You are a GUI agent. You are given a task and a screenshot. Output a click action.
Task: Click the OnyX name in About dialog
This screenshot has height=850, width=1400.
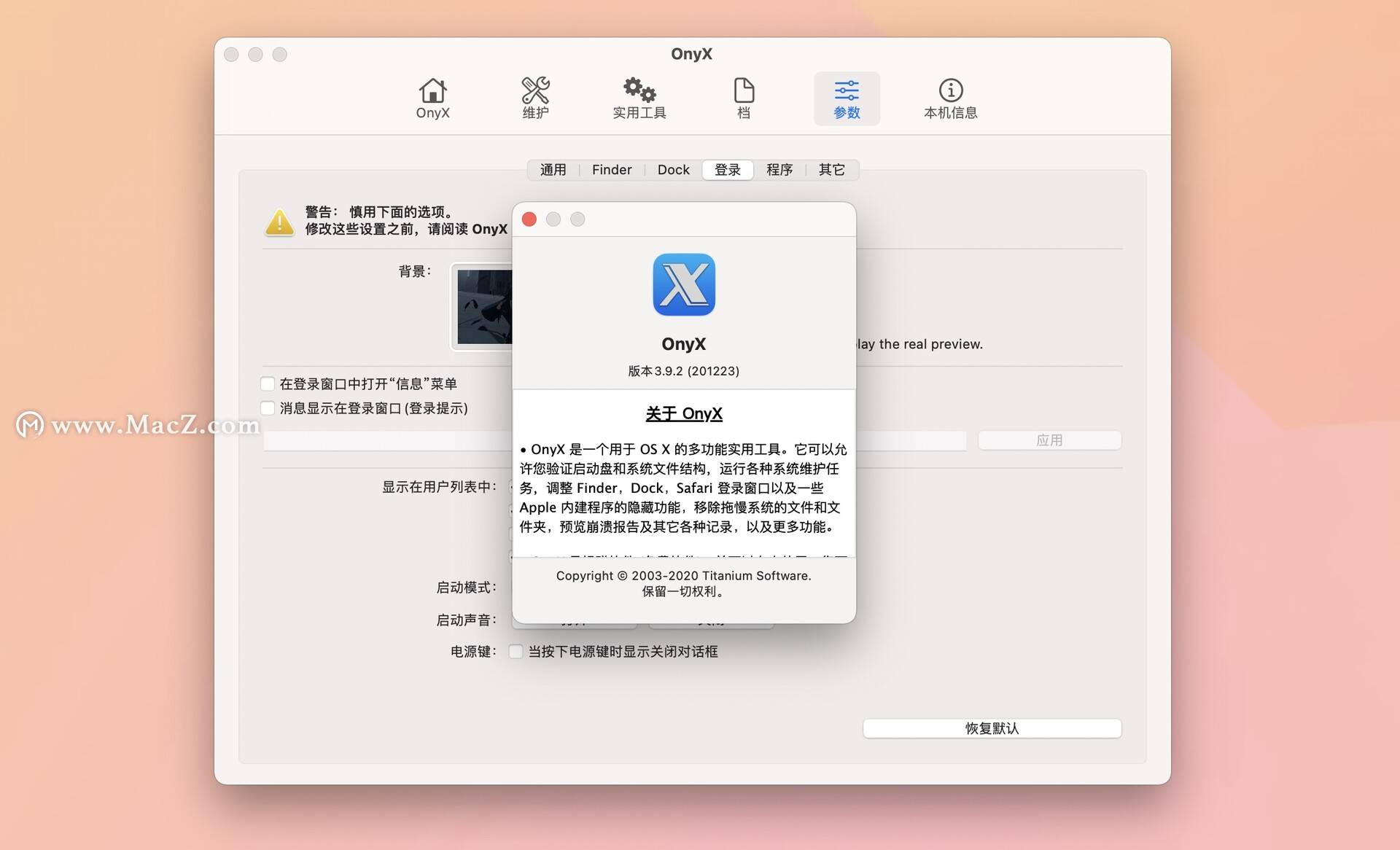pos(684,343)
